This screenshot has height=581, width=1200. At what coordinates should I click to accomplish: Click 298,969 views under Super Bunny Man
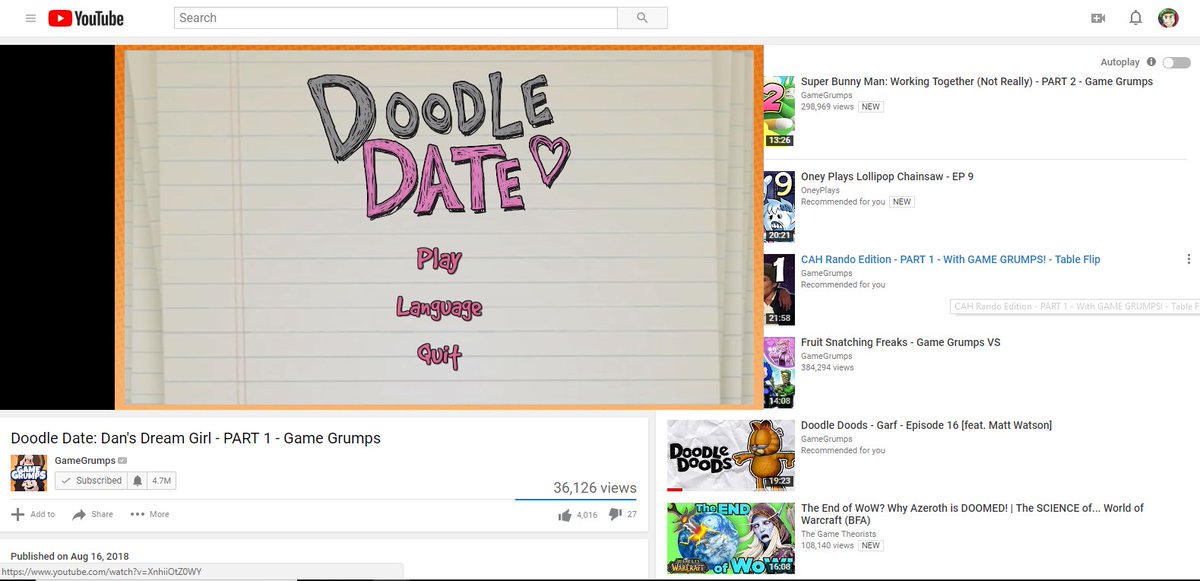[x=827, y=106]
